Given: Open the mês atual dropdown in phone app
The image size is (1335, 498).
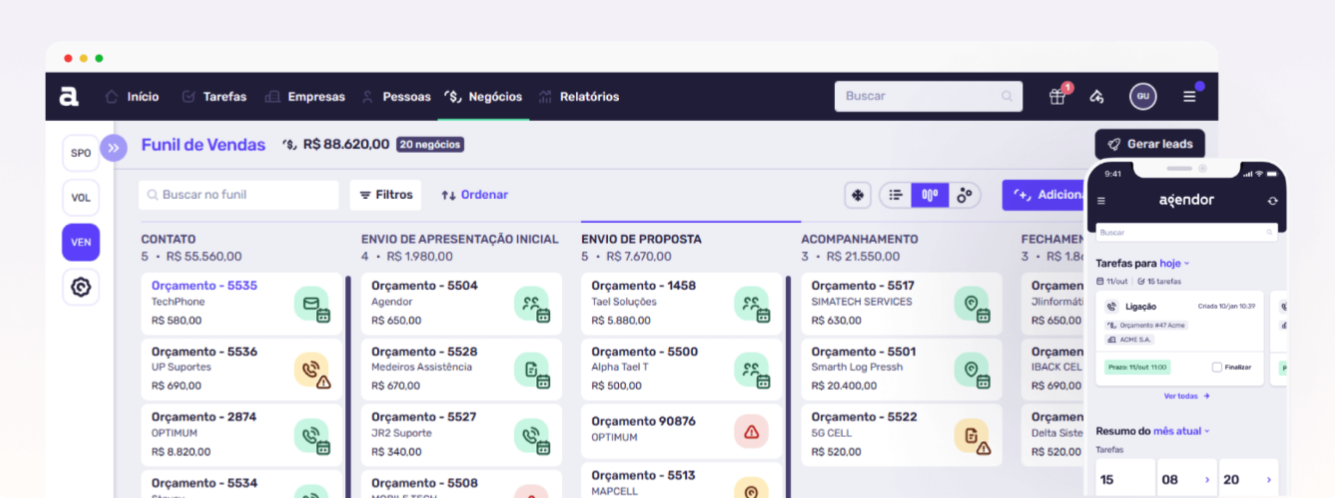Looking at the screenshot, I should 1181,431.
